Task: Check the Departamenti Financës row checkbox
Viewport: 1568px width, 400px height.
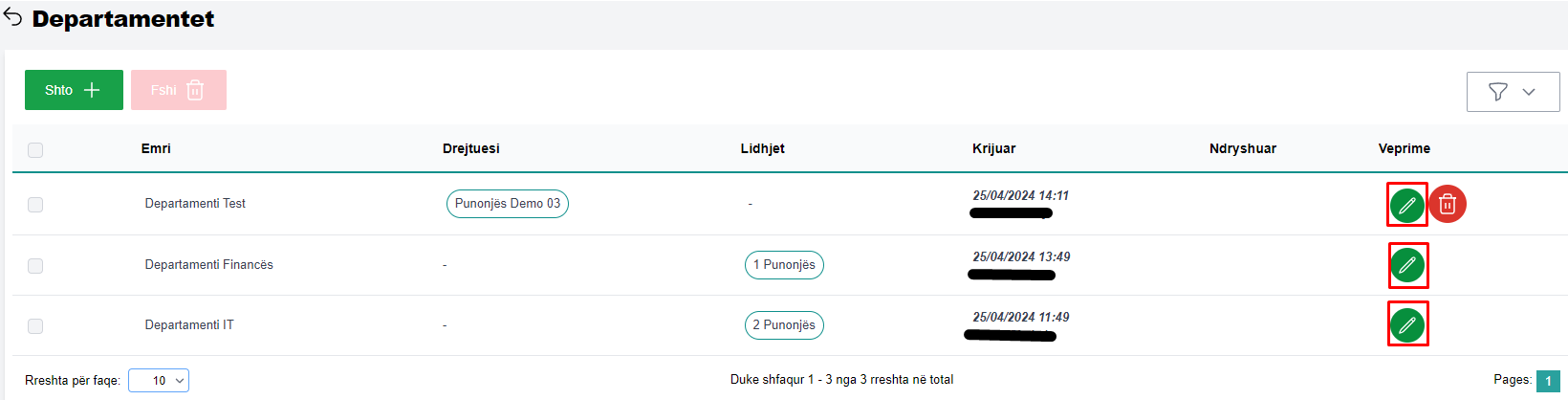Action: [35, 266]
